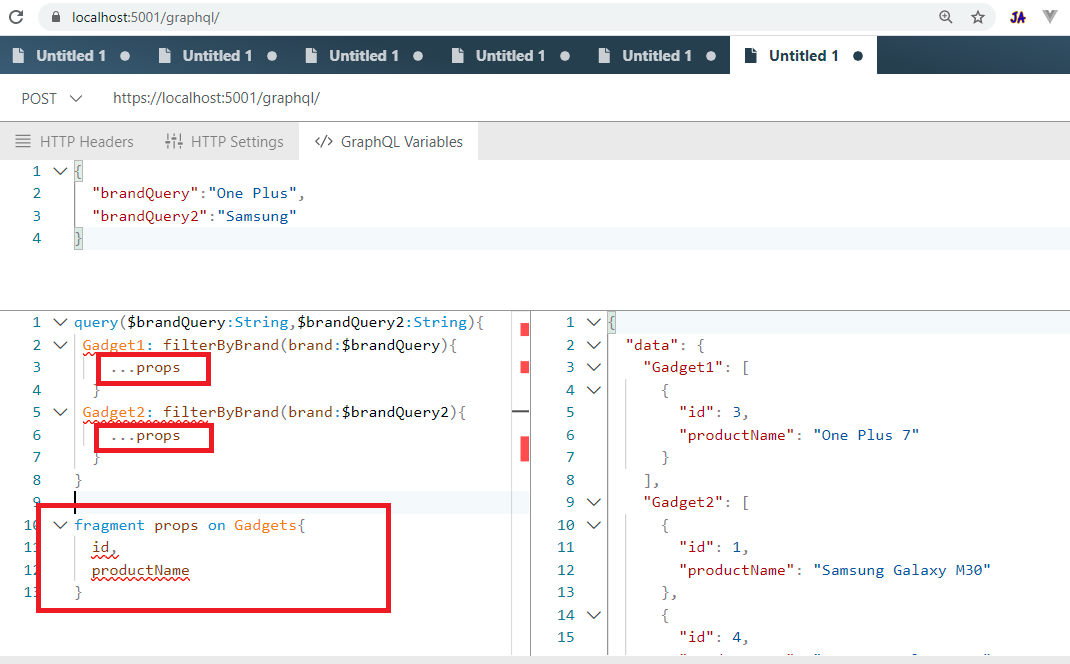Open the JA profile avatar menu
The image size is (1070, 664).
(x=1017, y=17)
